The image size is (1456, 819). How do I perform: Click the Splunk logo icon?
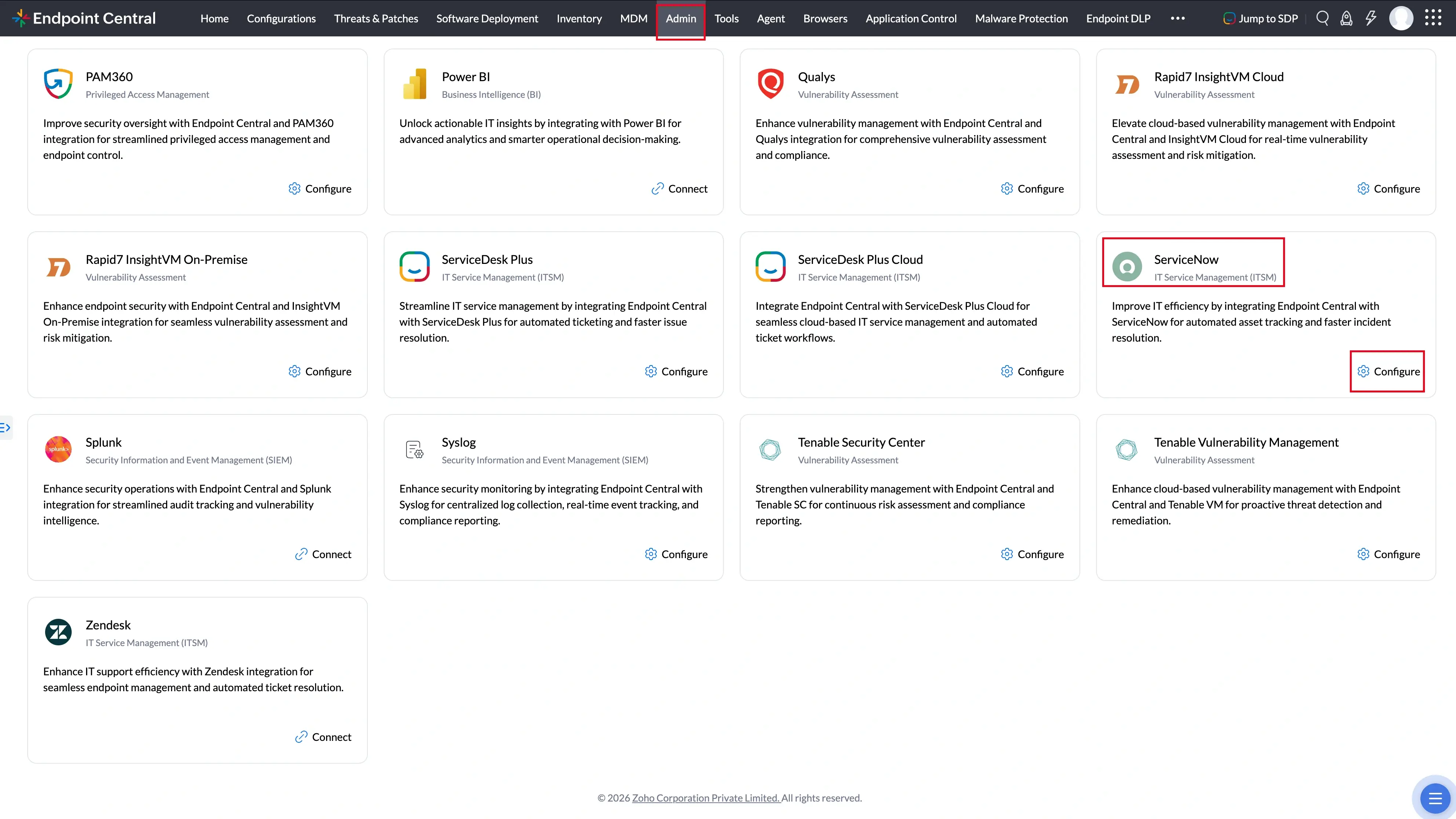tap(58, 449)
